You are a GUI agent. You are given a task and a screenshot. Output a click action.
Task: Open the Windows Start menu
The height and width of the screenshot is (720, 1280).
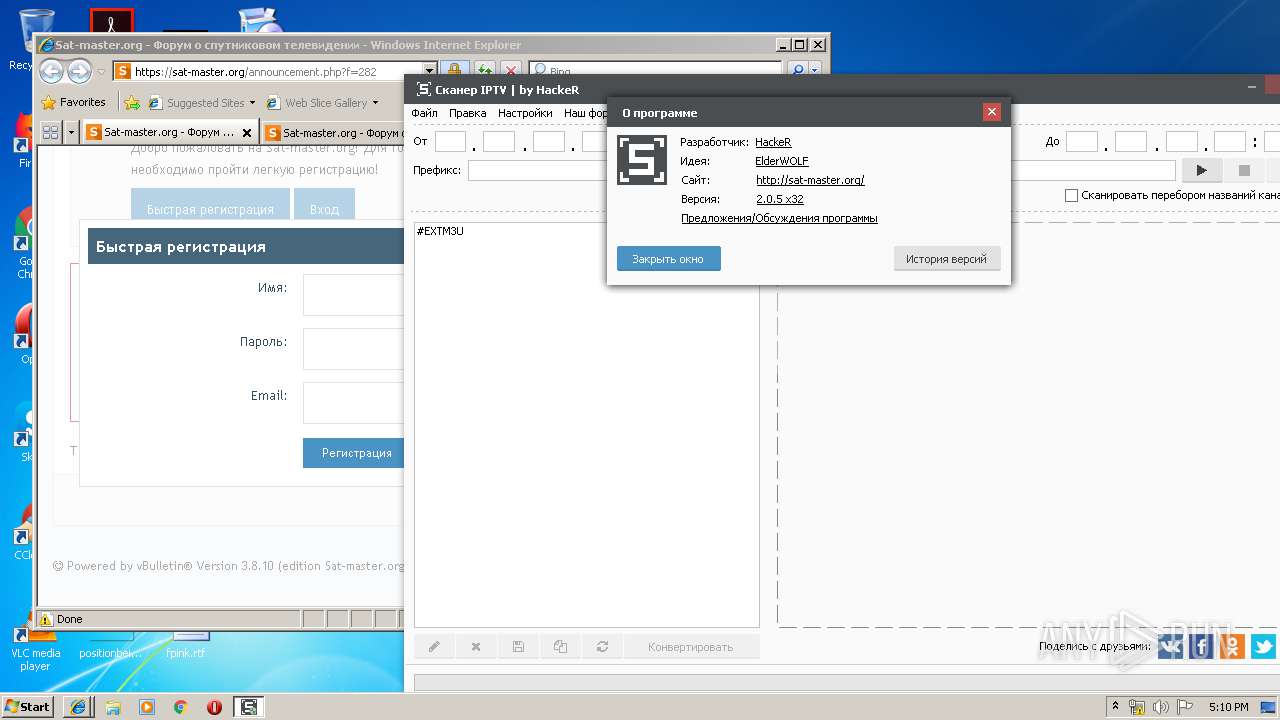click(x=27, y=706)
